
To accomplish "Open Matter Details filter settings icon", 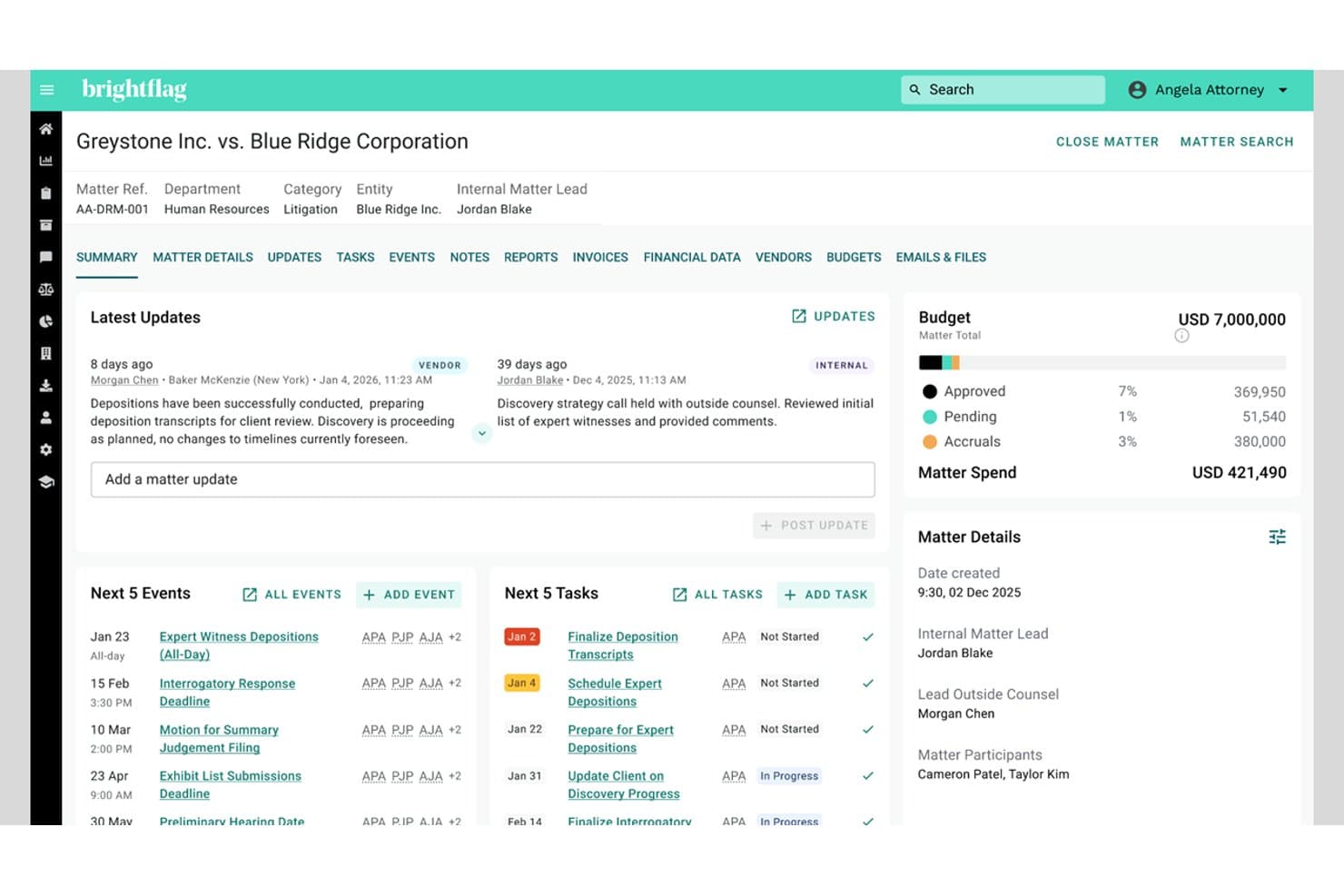I will (x=1277, y=537).
